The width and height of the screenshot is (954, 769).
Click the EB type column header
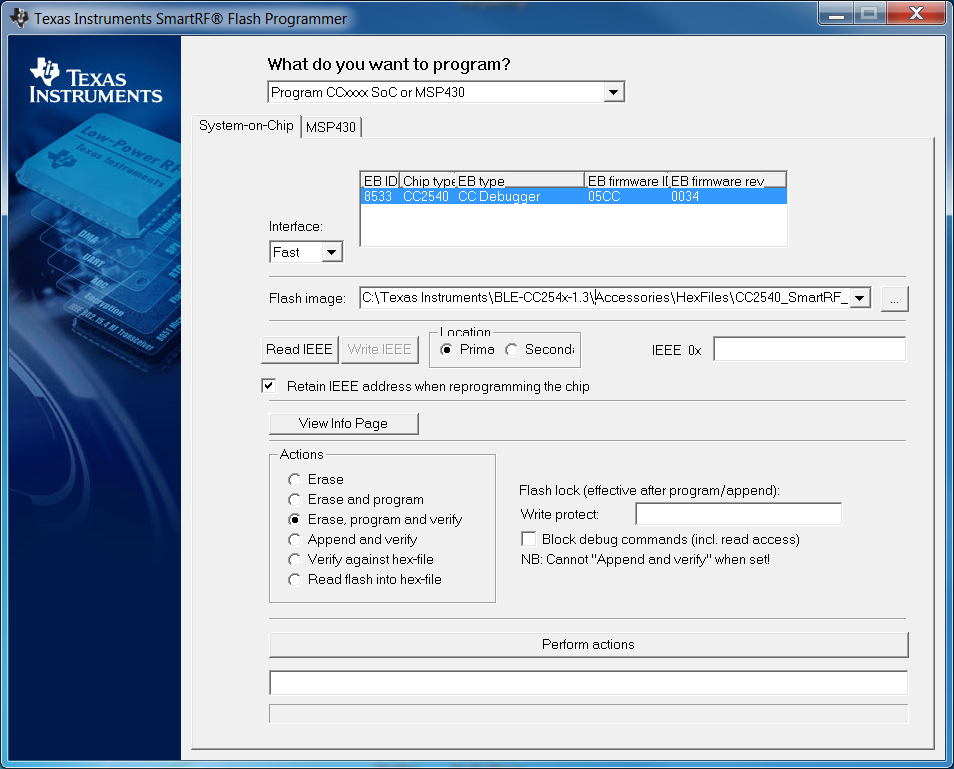point(520,181)
